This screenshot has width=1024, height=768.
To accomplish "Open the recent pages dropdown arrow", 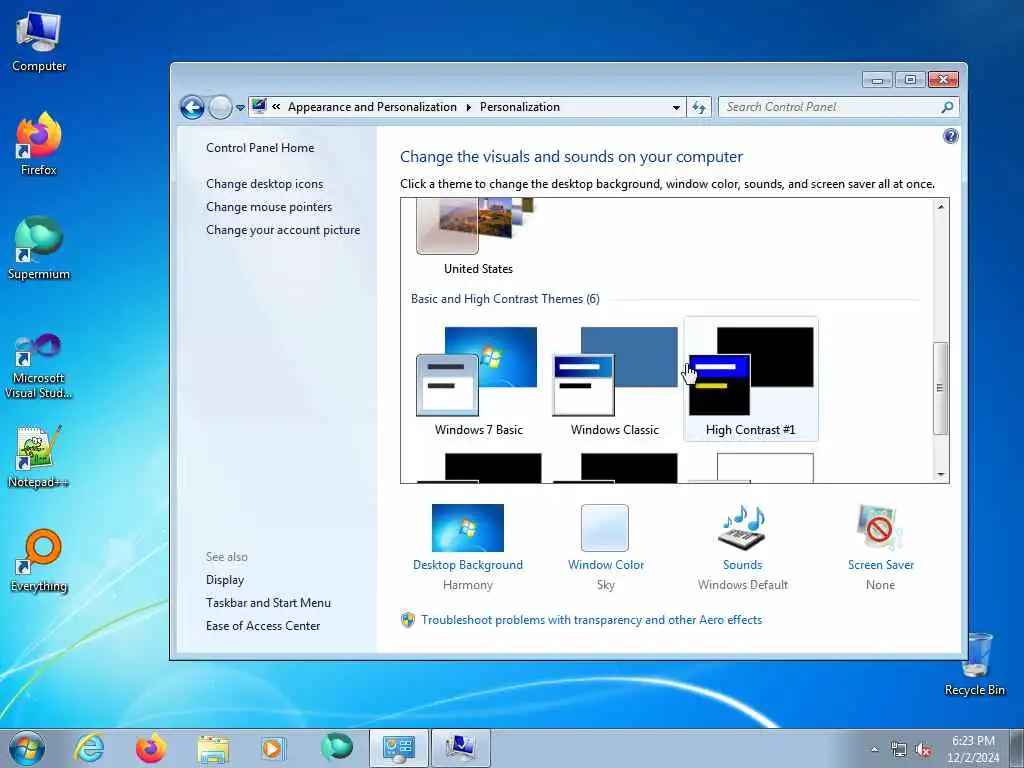I will tap(240, 108).
